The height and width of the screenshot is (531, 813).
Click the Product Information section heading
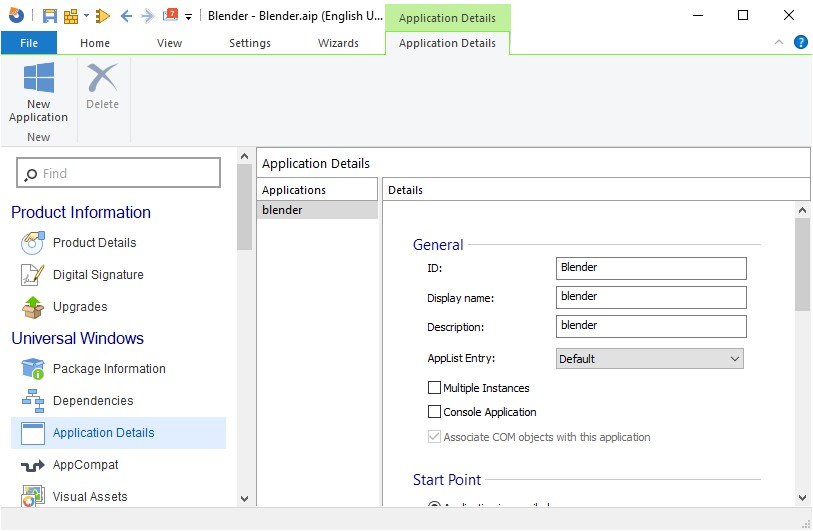click(81, 212)
